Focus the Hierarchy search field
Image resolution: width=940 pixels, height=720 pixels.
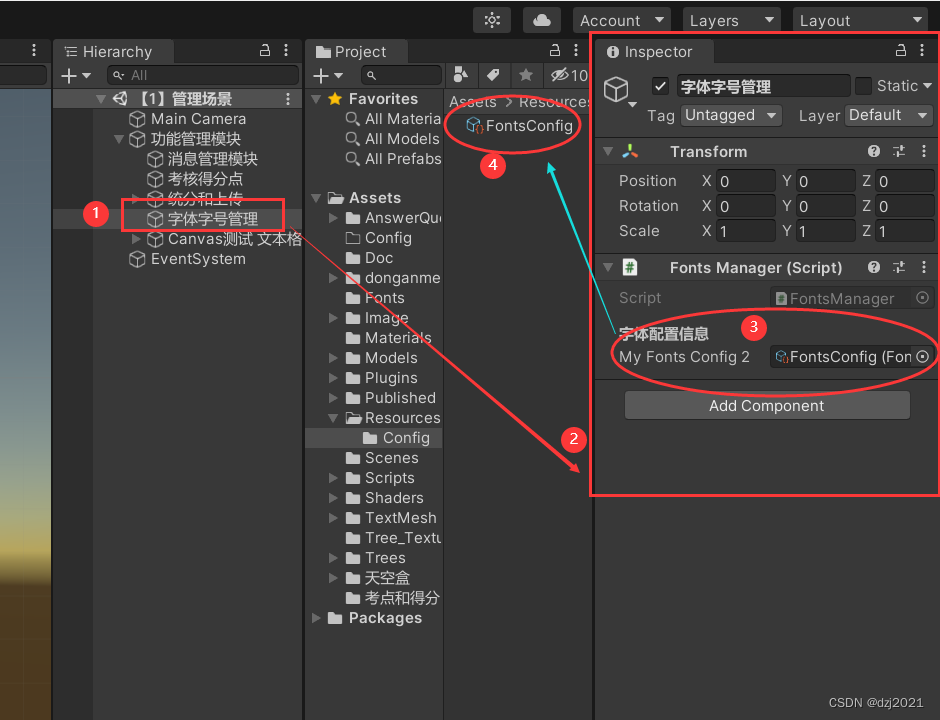(203, 76)
